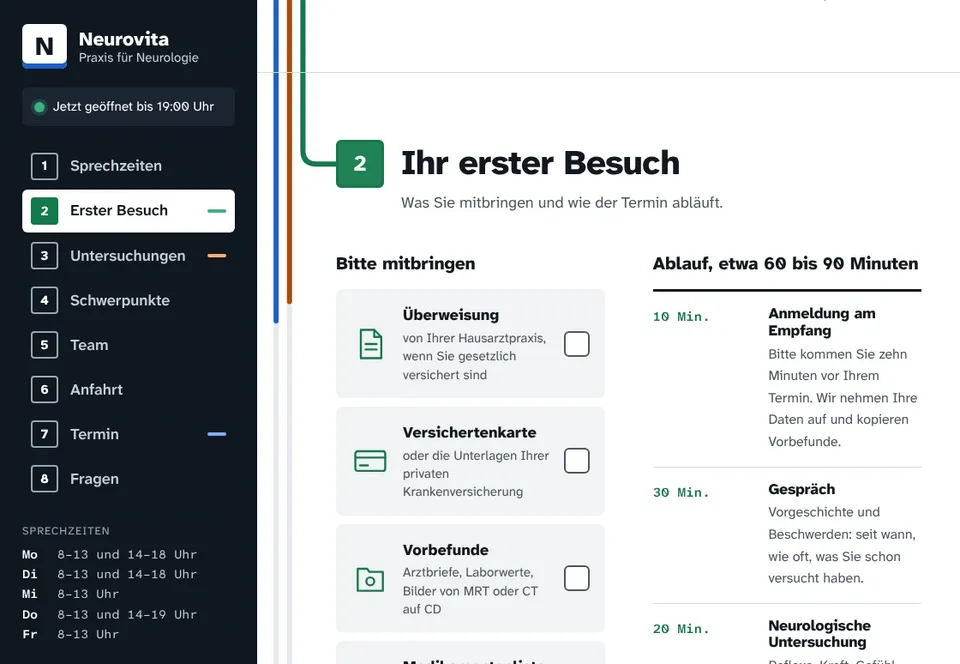Click the folder icon beside Vorbefunde
Image resolution: width=960 pixels, height=664 pixels.
370,579
